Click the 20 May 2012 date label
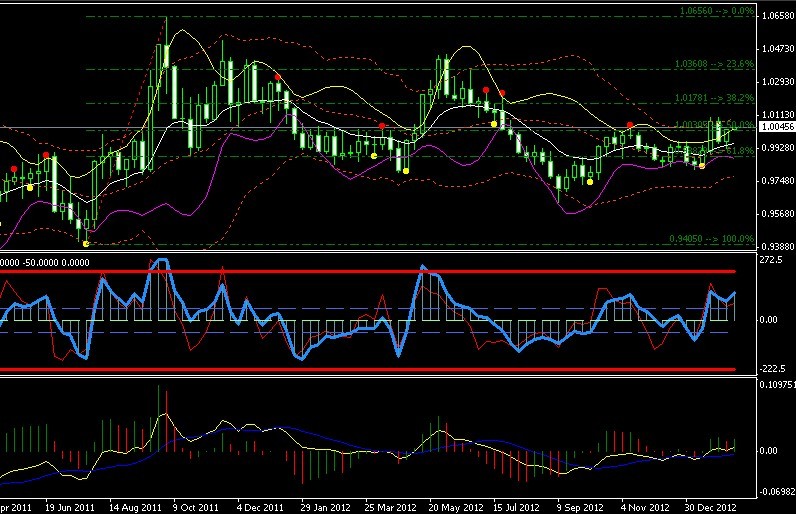This screenshot has height=514, width=796. point(456,507)
